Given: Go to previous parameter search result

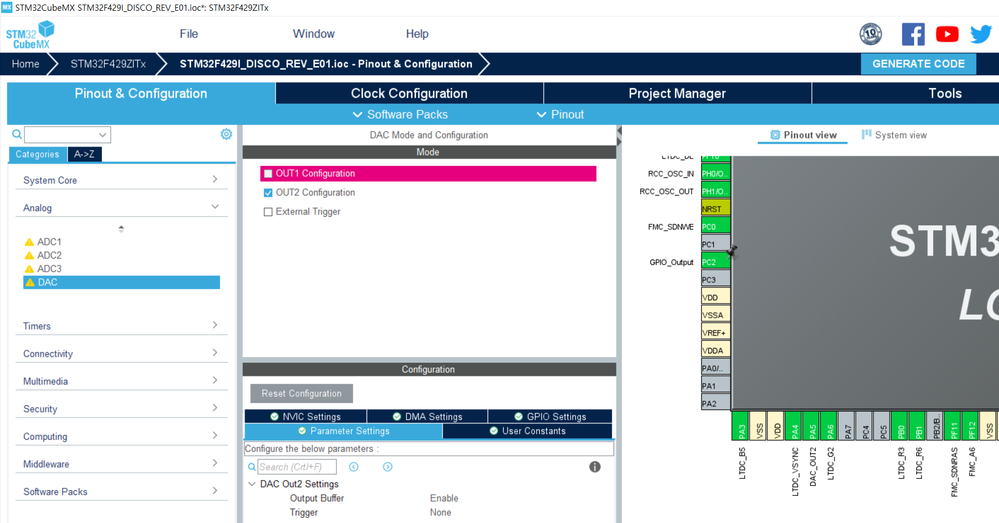Looking at the screenshot, I should 354,467.
